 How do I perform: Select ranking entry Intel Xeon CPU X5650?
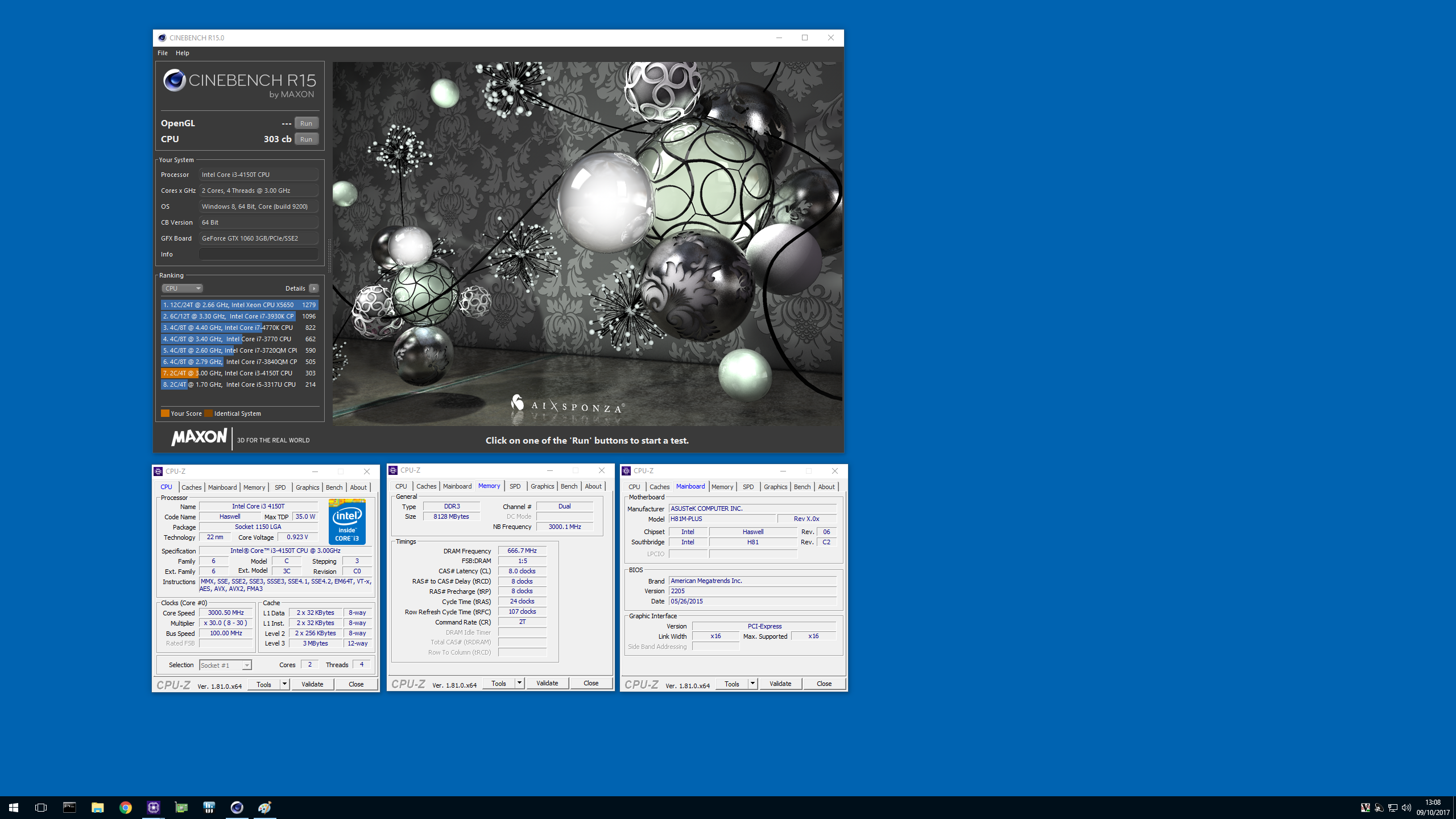coord(239,305)
